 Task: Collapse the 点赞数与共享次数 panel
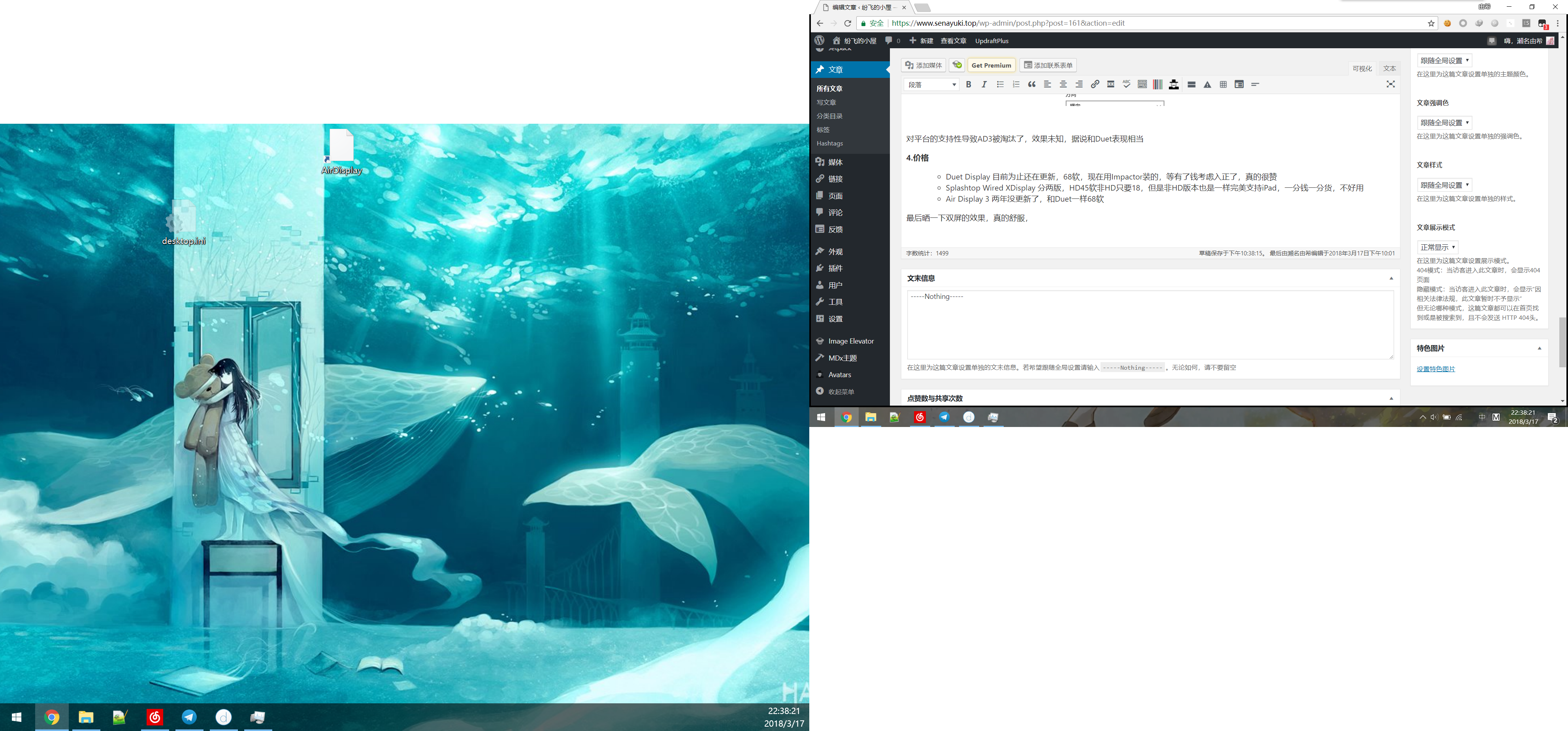point(1391,399)
